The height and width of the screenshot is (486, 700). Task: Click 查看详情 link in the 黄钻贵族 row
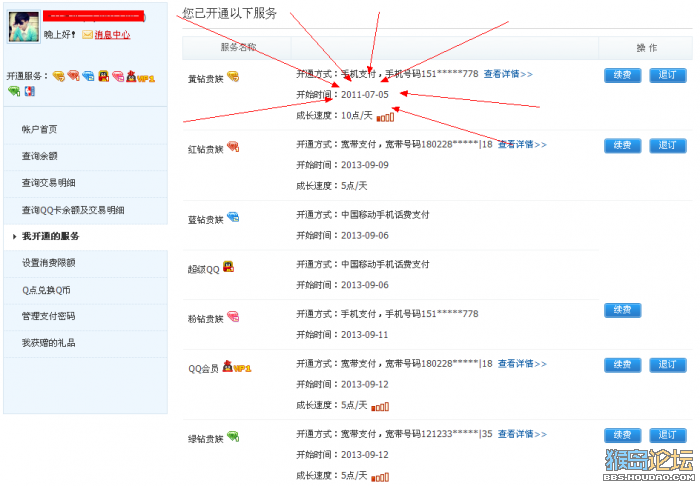coord(508,74)
